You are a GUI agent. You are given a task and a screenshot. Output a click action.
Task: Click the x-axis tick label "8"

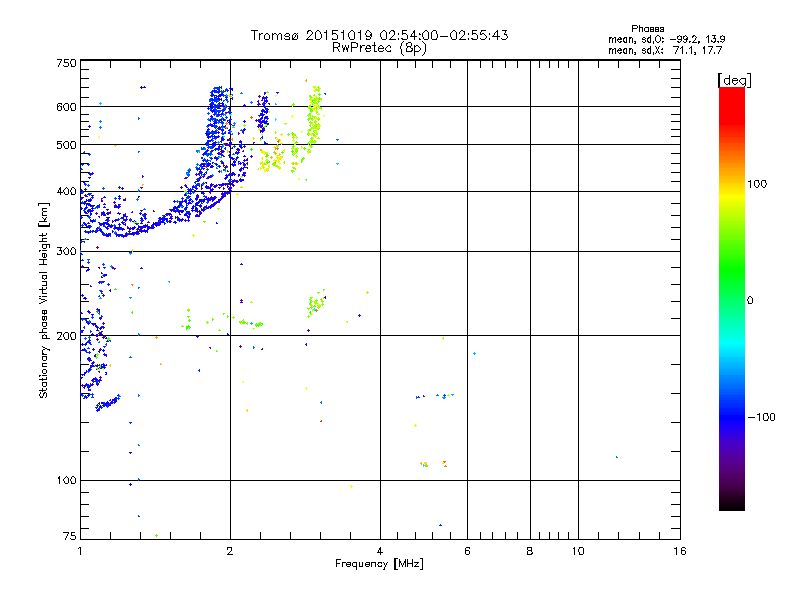coord(530,551)
